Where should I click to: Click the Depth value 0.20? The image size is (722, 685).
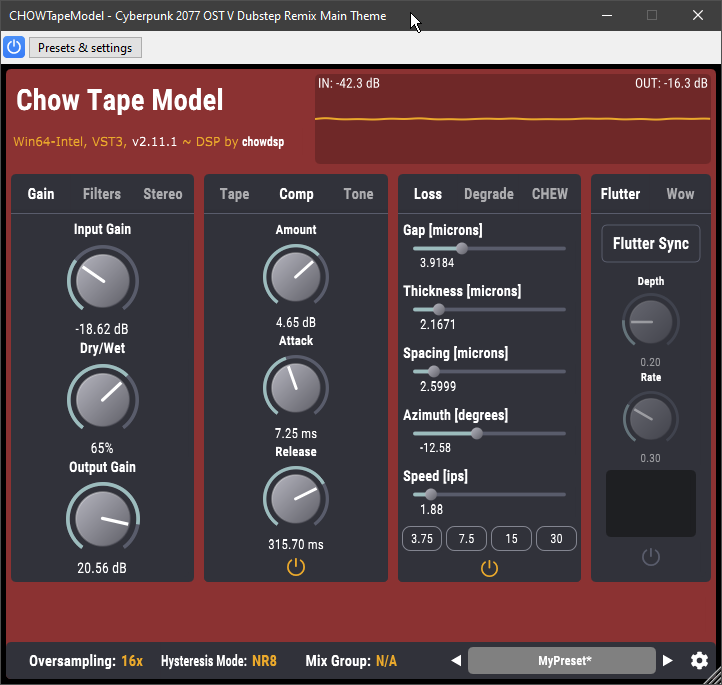click(650, 362)
